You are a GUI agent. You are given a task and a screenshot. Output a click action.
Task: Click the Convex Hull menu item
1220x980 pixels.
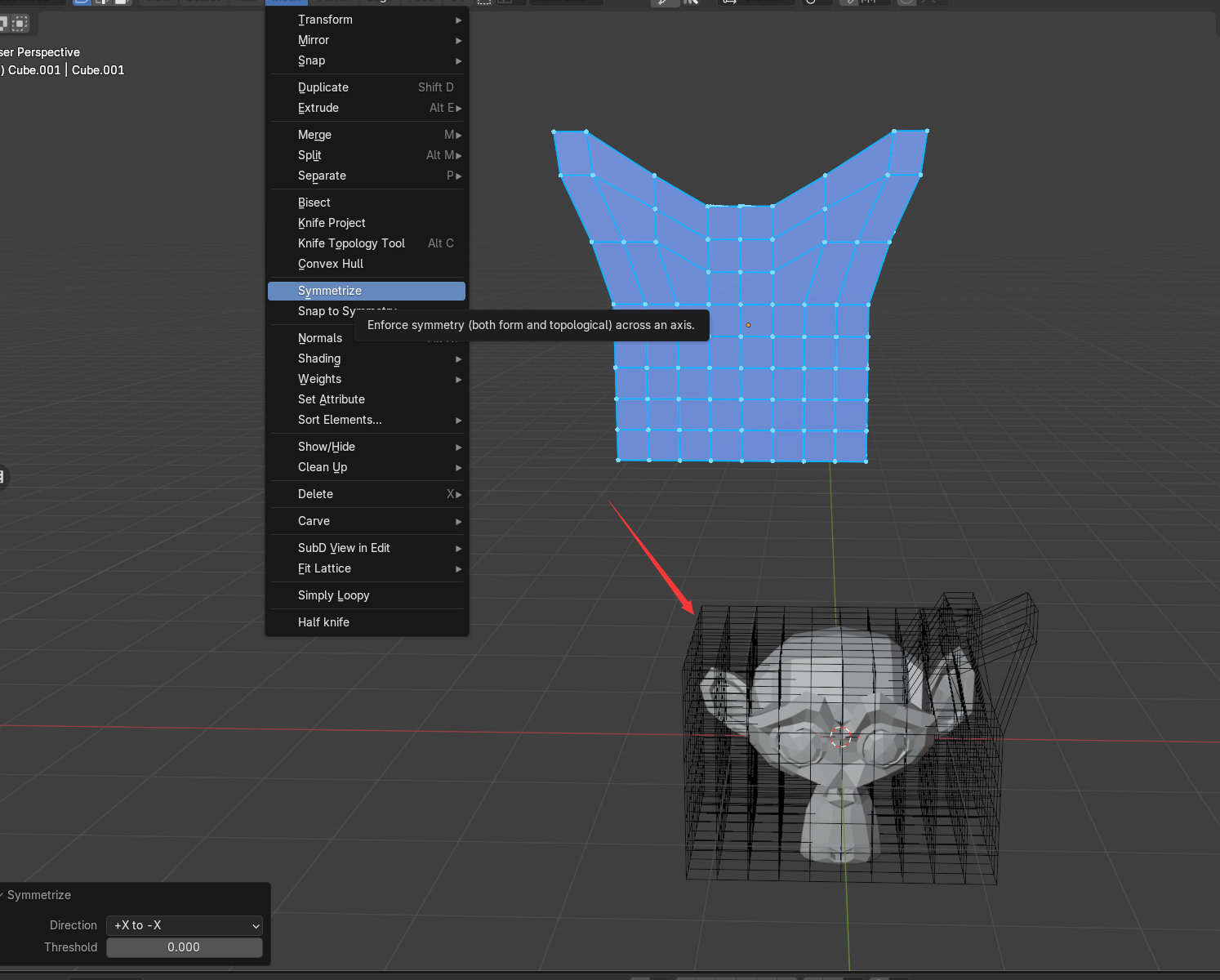(367, 264)
